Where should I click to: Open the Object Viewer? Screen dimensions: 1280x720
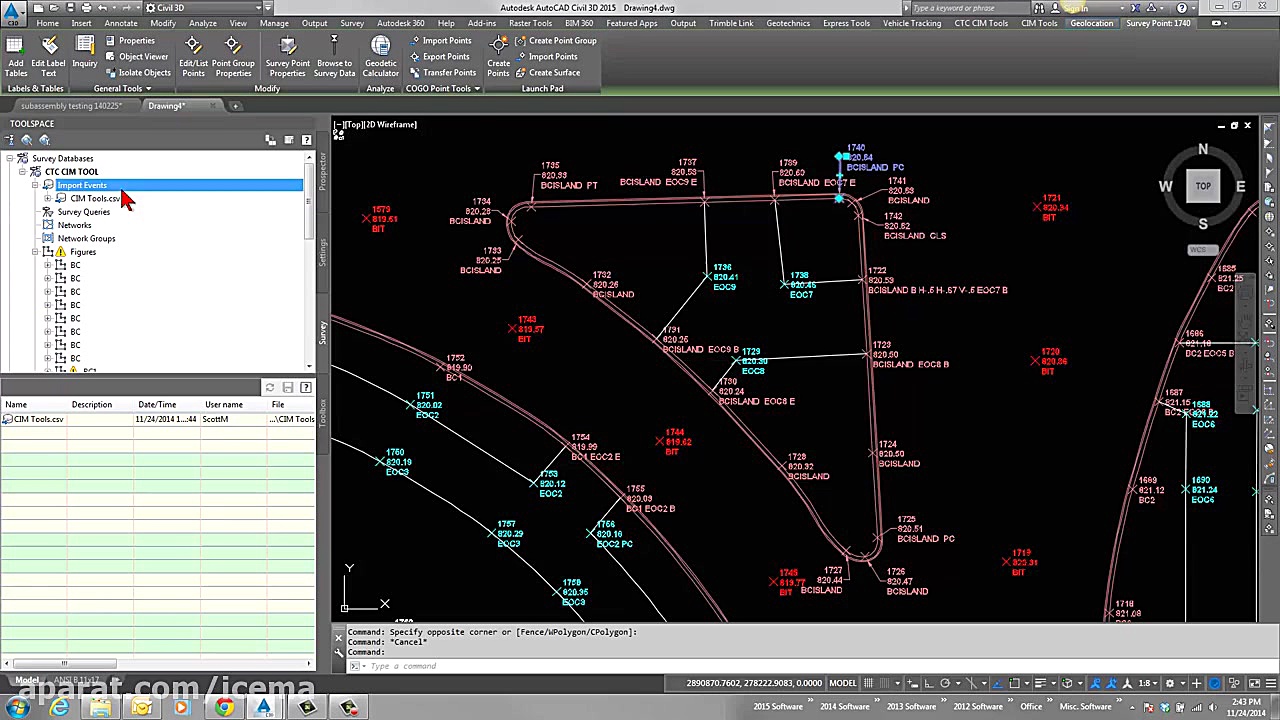137,57
